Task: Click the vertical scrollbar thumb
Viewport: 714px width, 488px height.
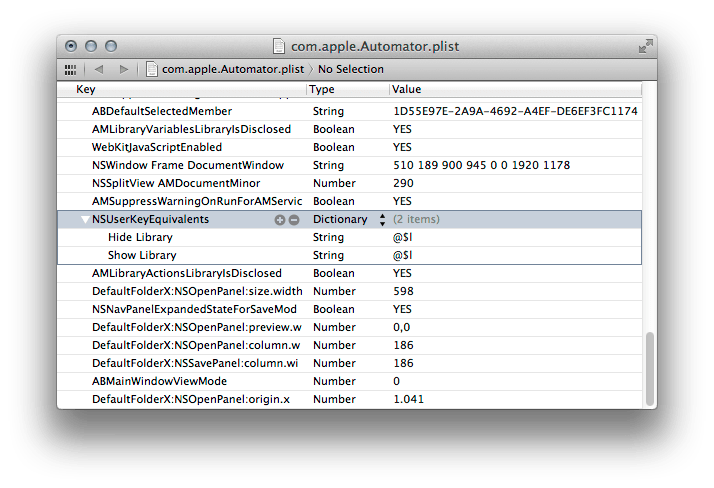Action: (650, 369)
